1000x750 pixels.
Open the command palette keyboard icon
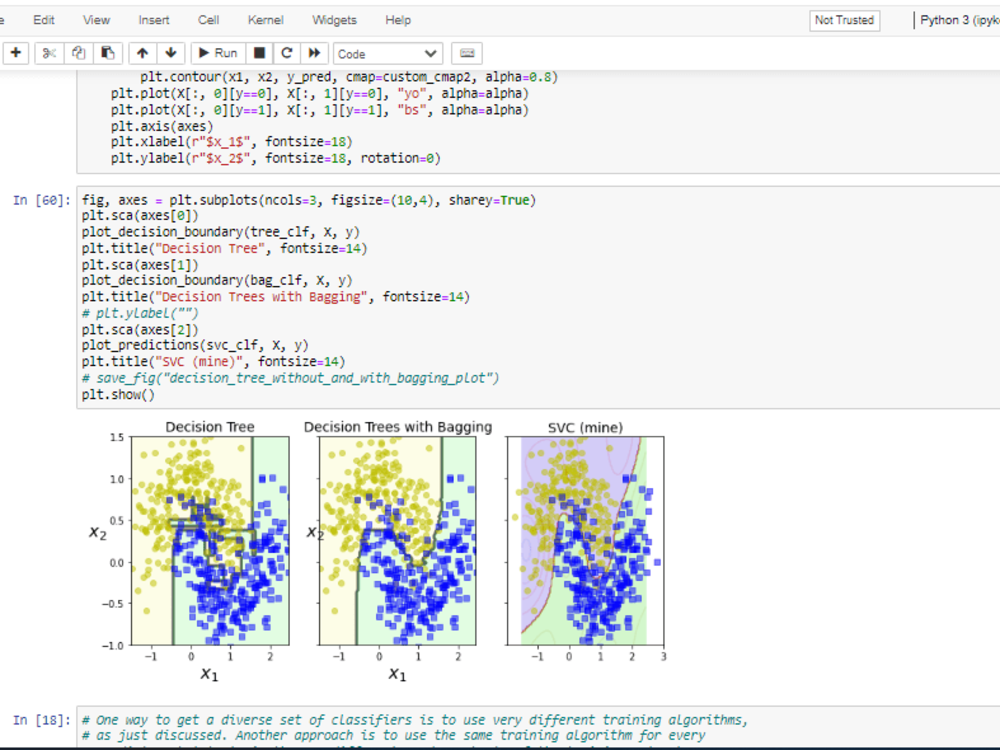click(467, 53)
